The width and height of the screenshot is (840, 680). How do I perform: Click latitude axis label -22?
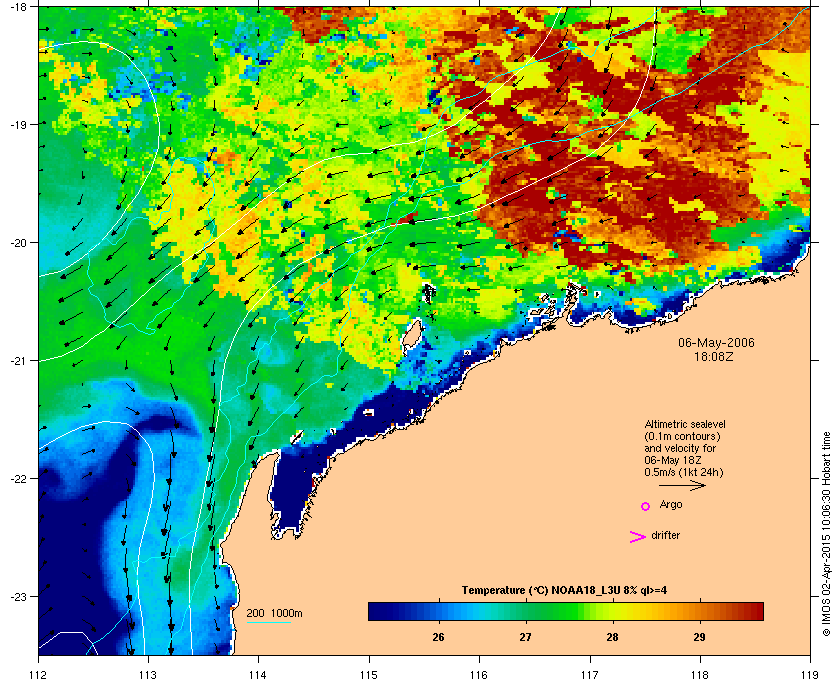coord(18,479)
